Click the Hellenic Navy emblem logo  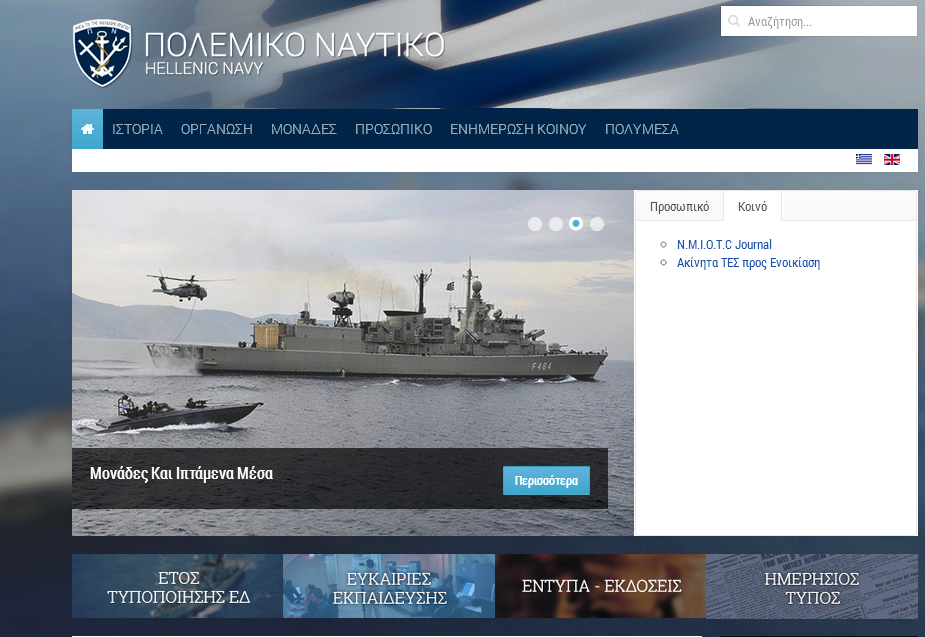[102, 53]
